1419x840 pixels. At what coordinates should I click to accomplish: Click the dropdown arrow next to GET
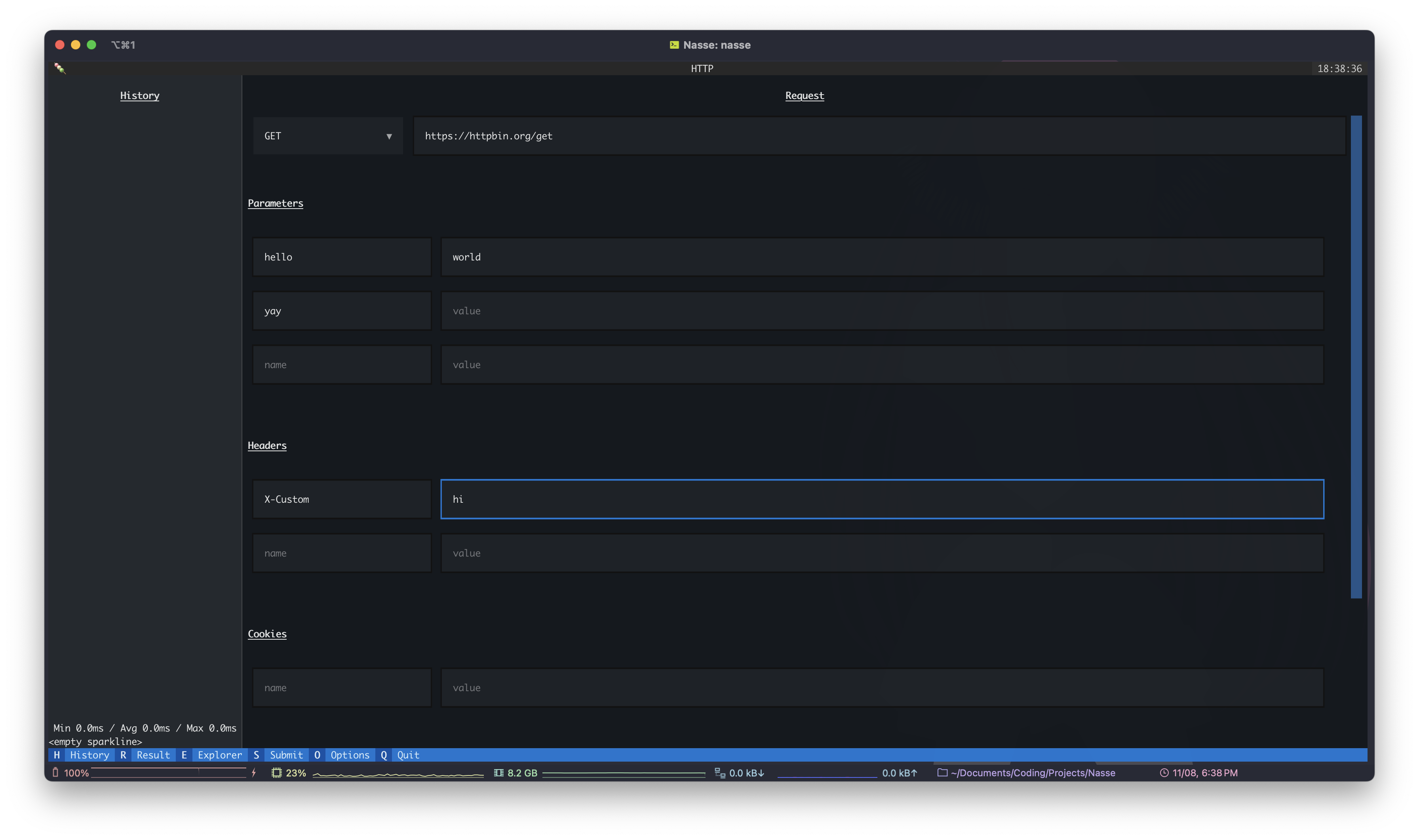[389, 137]
